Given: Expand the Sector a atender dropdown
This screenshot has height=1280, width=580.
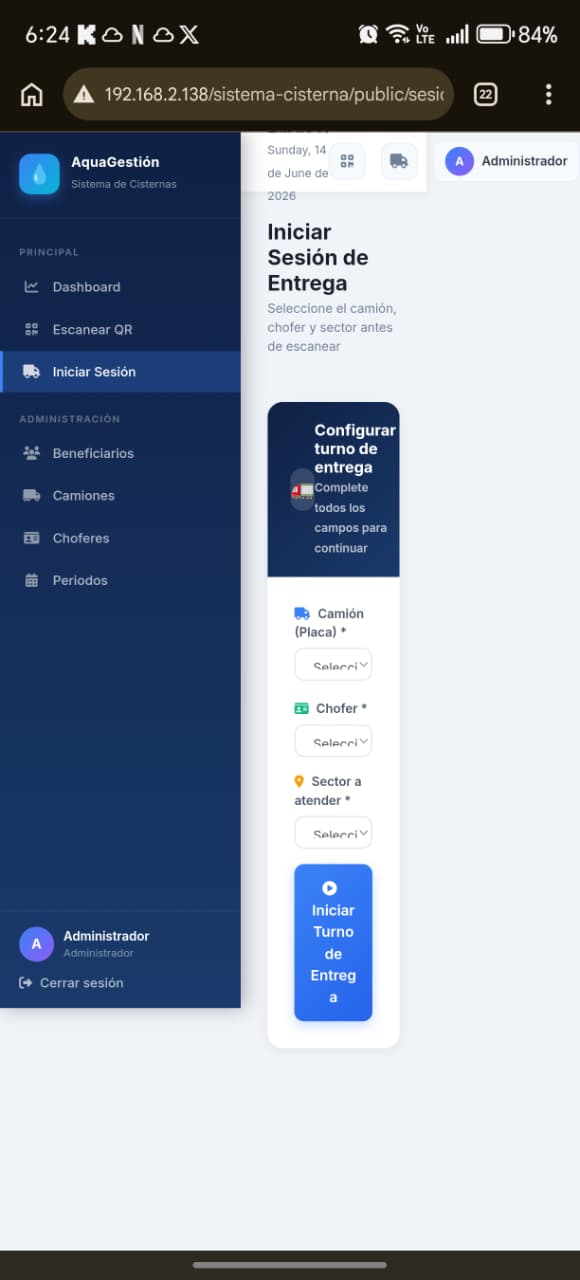Looking at the screenshot, I should pos(333,833).
